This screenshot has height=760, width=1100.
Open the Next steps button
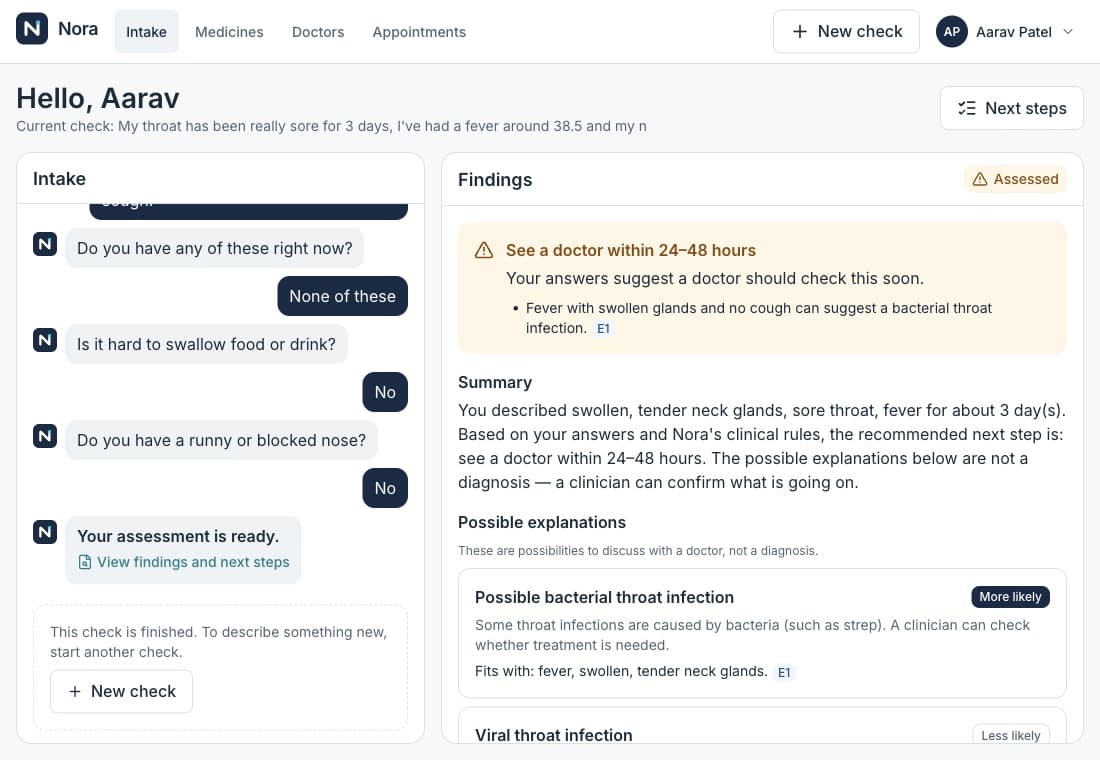1012,108
